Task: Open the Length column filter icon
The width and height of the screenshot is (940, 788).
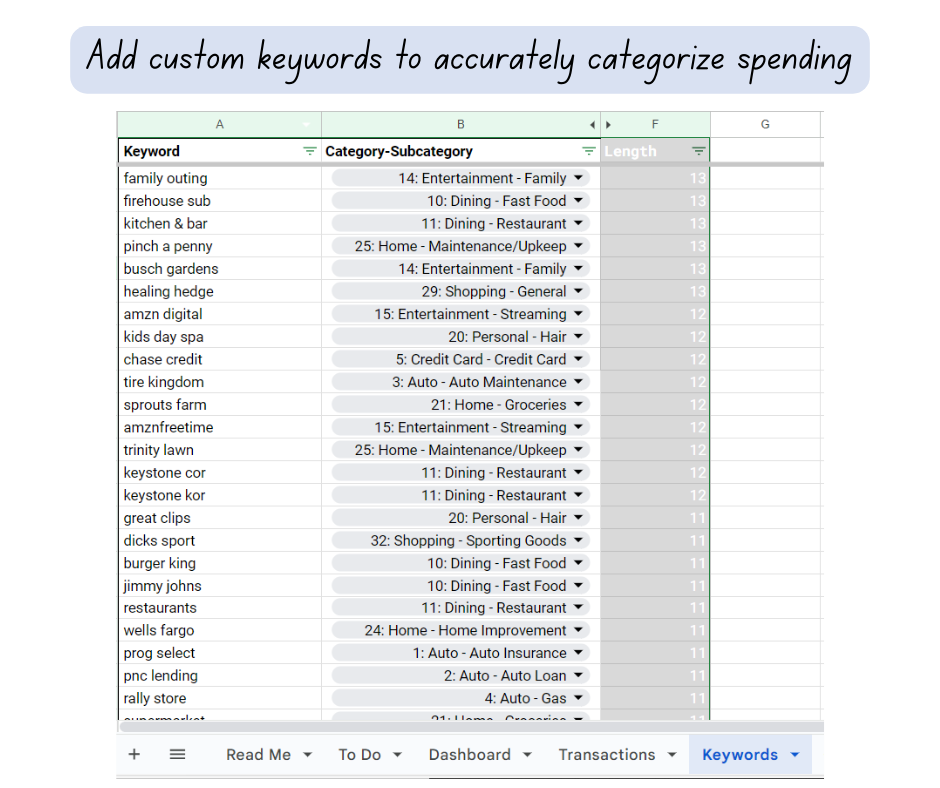Action: 698,151
